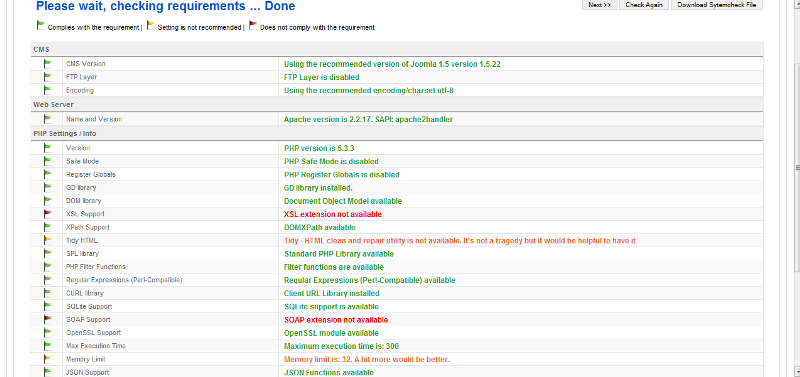Image resolution: width=800 pixels, height=377 pixels.
Task: Click the green flag for Safe Mode
Action: coord(48,161)
